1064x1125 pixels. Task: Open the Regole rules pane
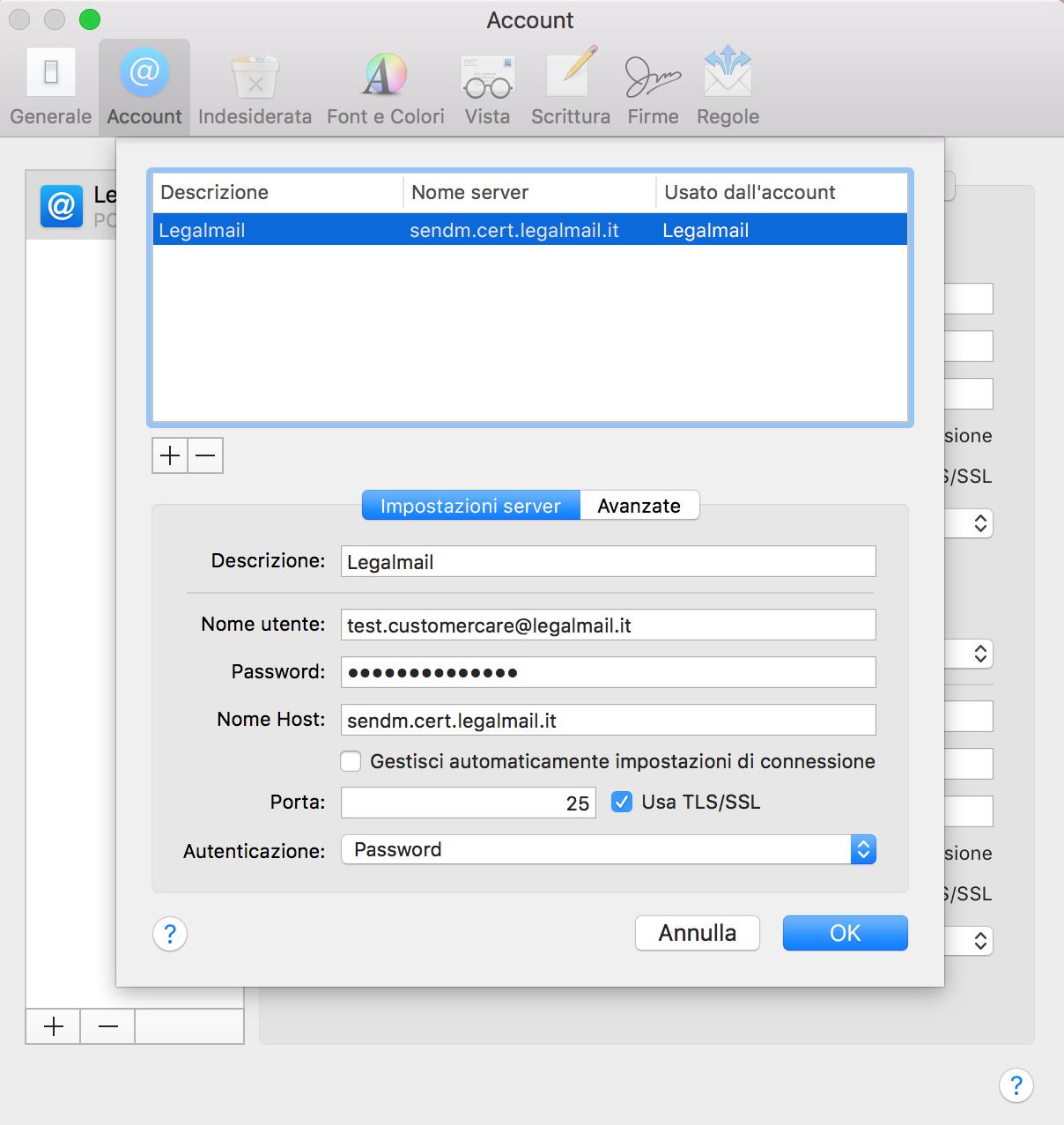click(x=728, y=87)
